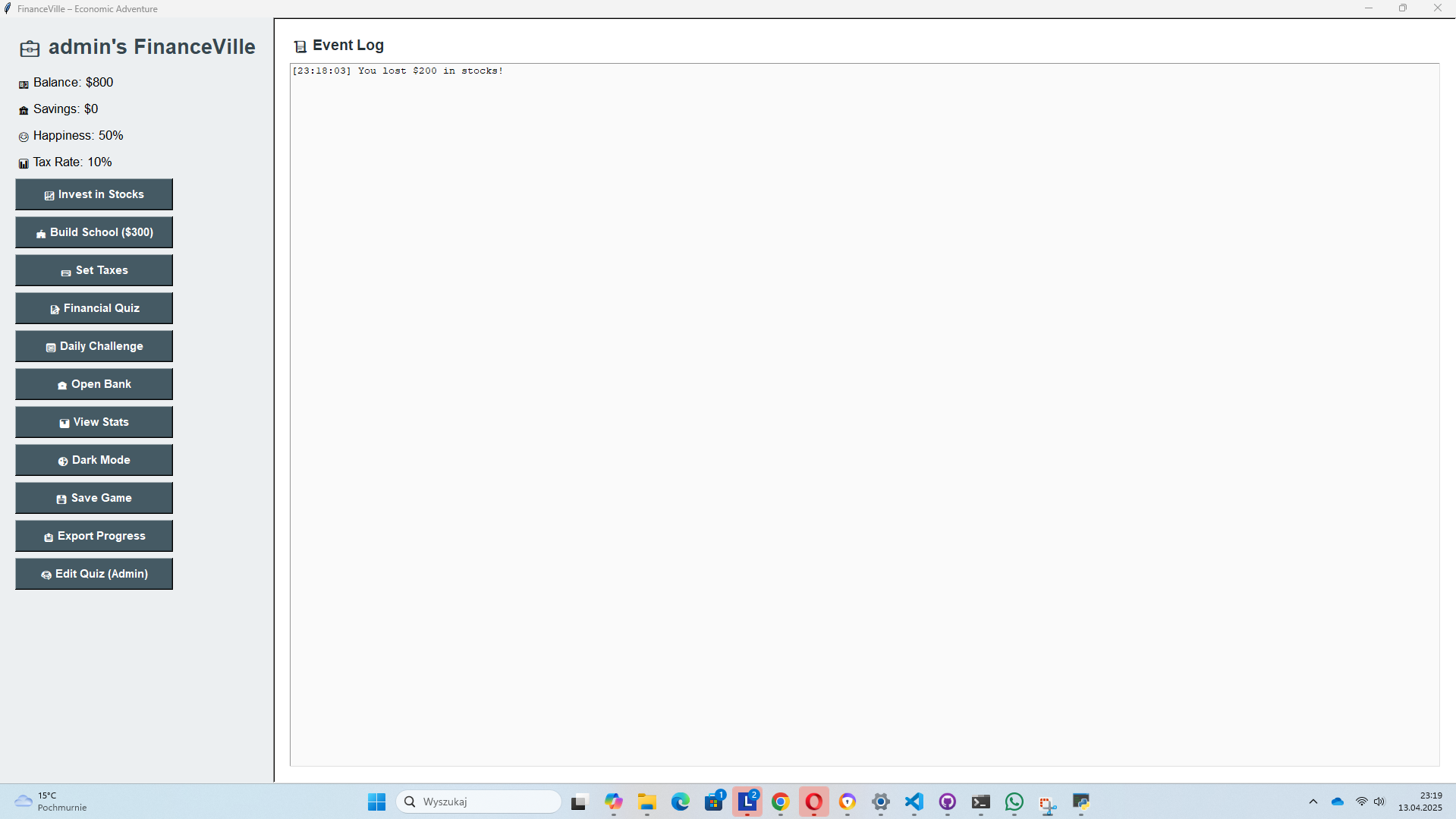
Task: Switch to the Python app taskbar icon
Action: pyautogui.click(x=1080, y=802)
